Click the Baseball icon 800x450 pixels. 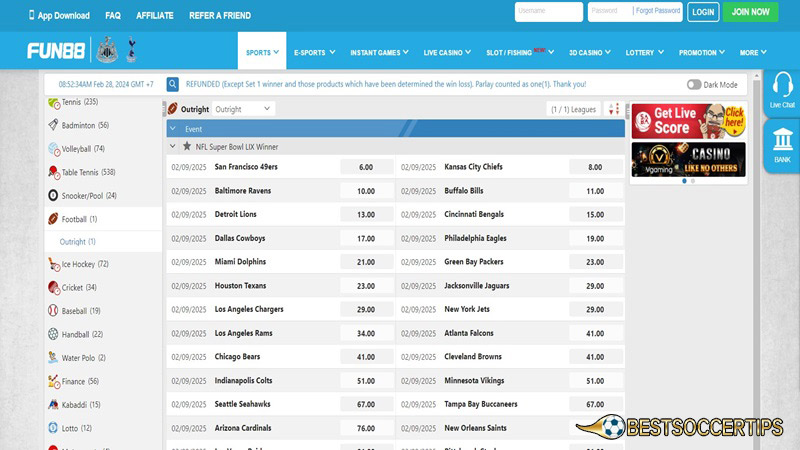pyautogui.click(x=53, y=311)
